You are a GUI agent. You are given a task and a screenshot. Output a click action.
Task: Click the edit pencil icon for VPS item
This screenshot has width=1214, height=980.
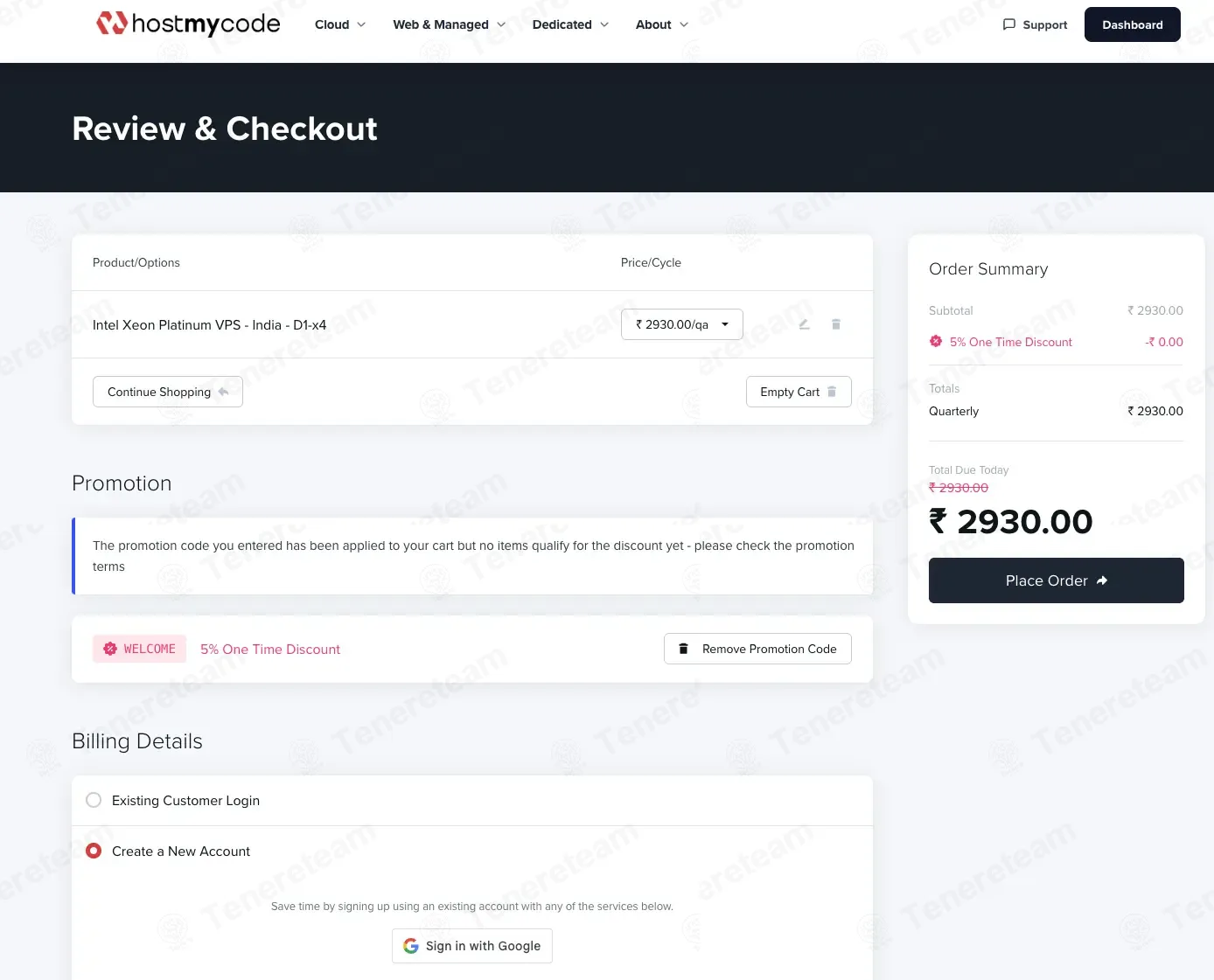click(804, 324)
